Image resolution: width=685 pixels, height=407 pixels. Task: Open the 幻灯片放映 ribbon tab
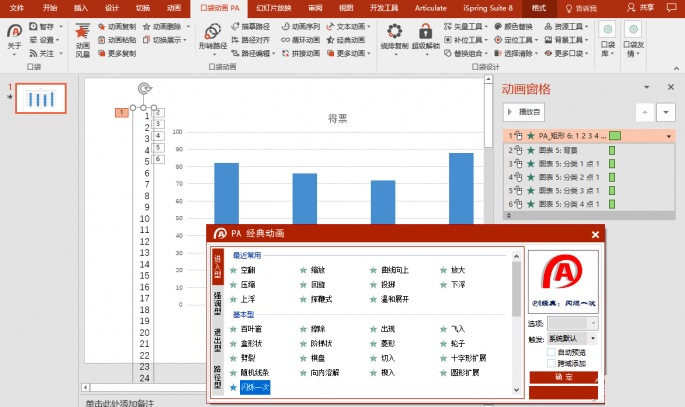[271, 7]
